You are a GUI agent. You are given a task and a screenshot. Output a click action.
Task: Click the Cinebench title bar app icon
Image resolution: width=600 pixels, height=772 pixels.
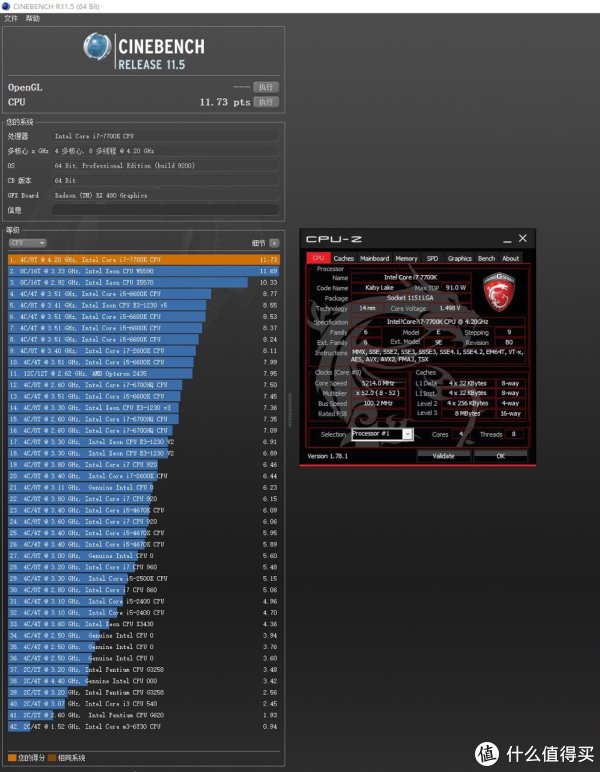point(5,6)
